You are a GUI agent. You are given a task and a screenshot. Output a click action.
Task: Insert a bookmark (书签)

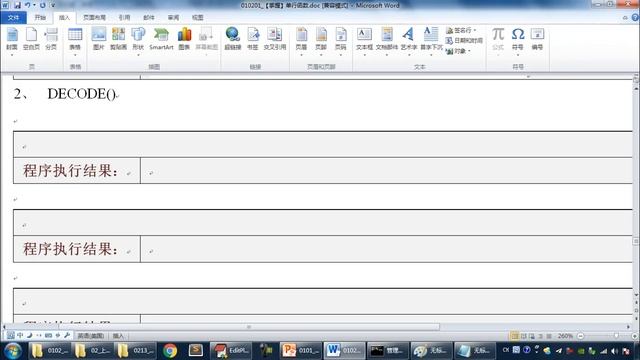click(253, 39)
